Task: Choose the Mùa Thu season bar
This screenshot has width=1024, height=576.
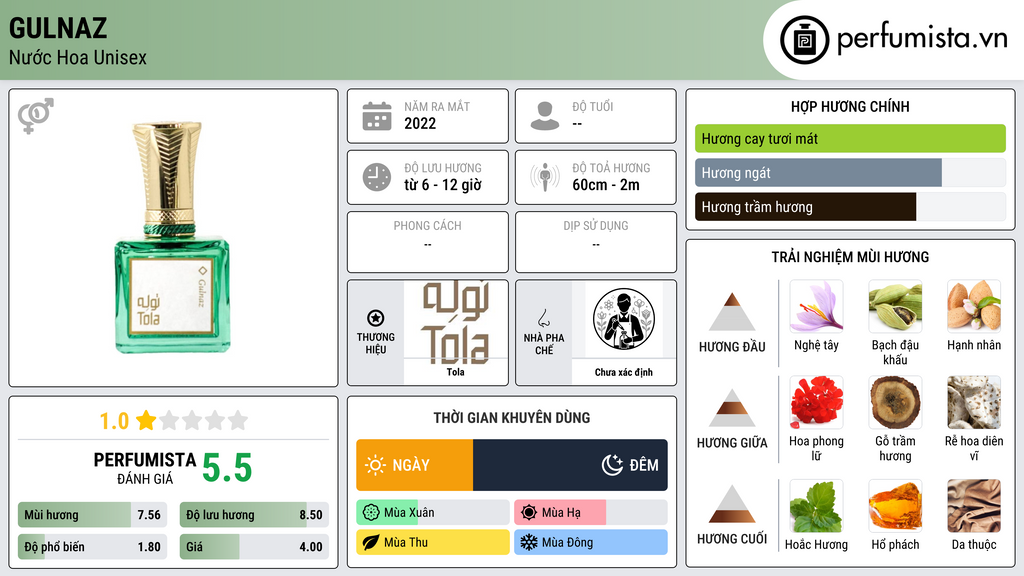Action: [433, 542]
